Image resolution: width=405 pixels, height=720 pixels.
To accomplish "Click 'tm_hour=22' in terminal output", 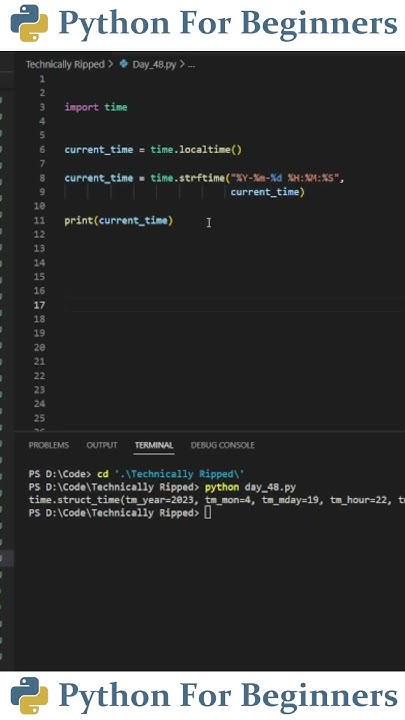I will pos(359,500).
